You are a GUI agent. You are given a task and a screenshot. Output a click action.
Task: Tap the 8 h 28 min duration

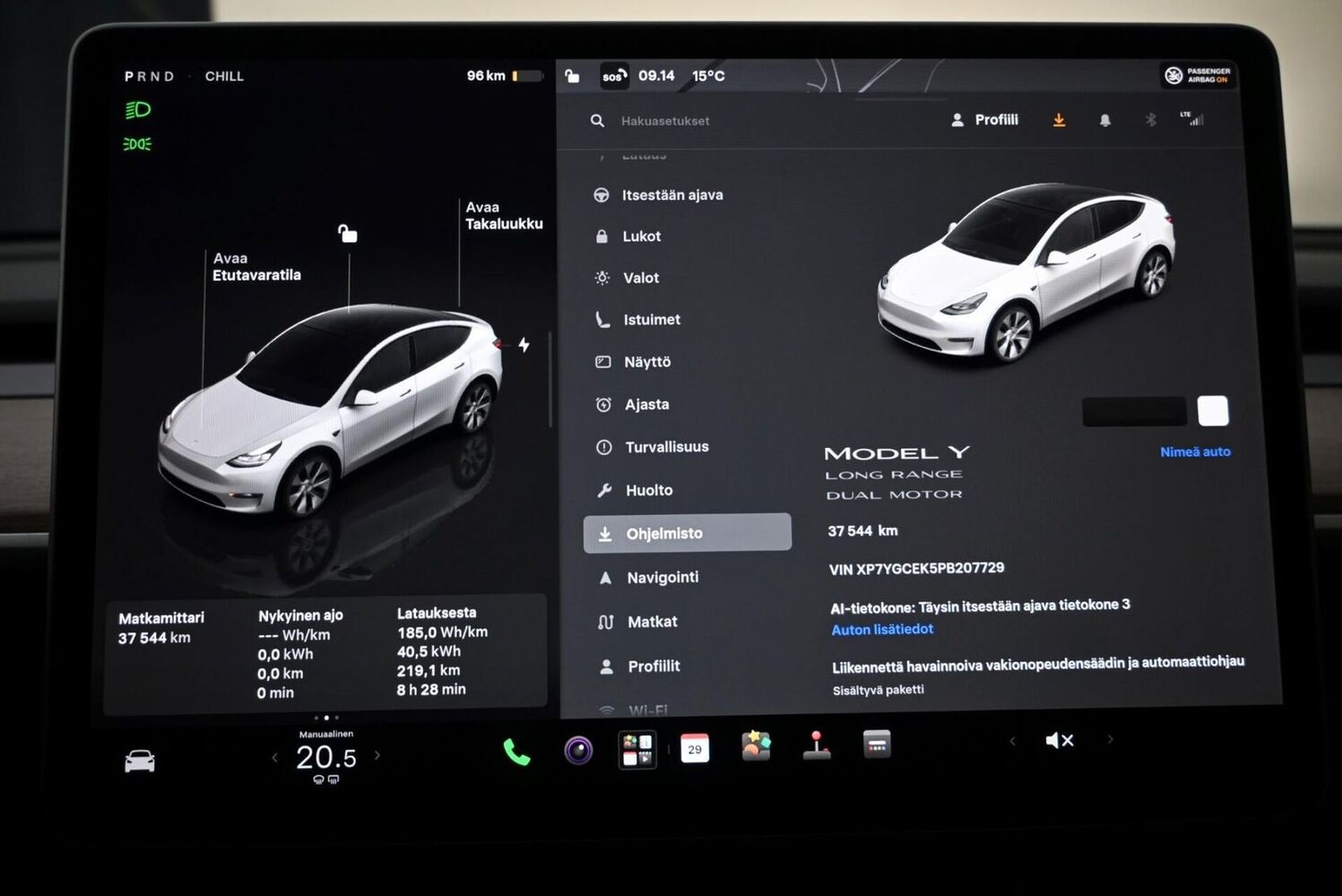tap(431, 689)
